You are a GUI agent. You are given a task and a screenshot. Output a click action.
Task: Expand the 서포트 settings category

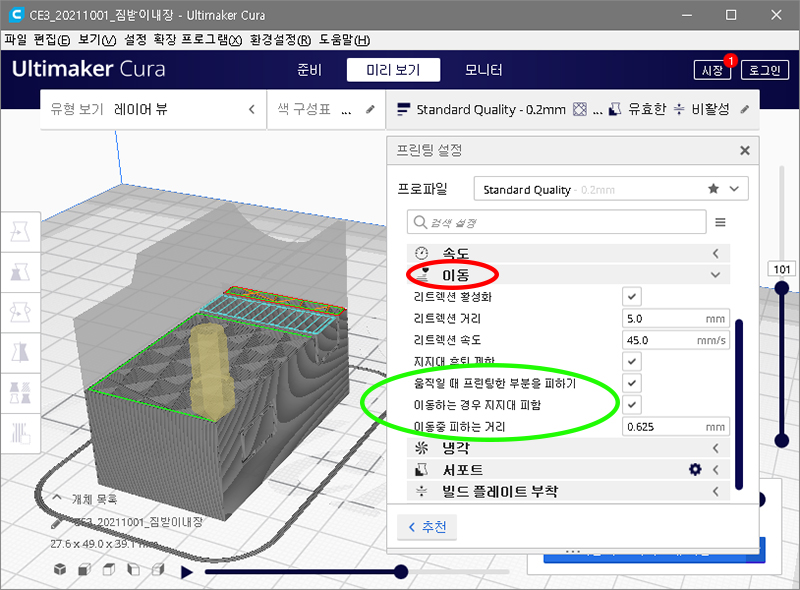[x=568, y=470]
